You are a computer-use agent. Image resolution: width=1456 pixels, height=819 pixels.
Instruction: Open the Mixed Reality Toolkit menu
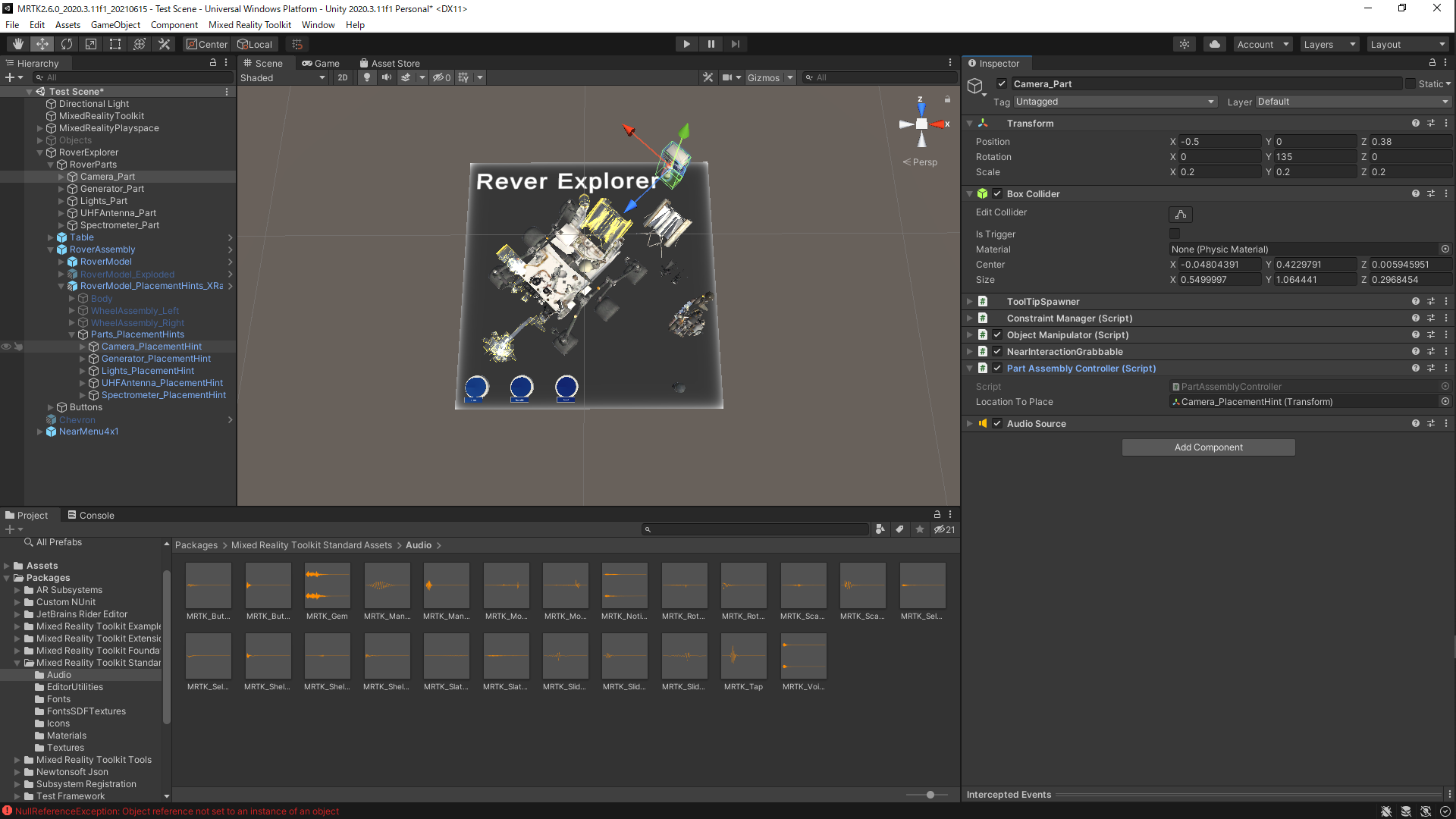[249, 25]
